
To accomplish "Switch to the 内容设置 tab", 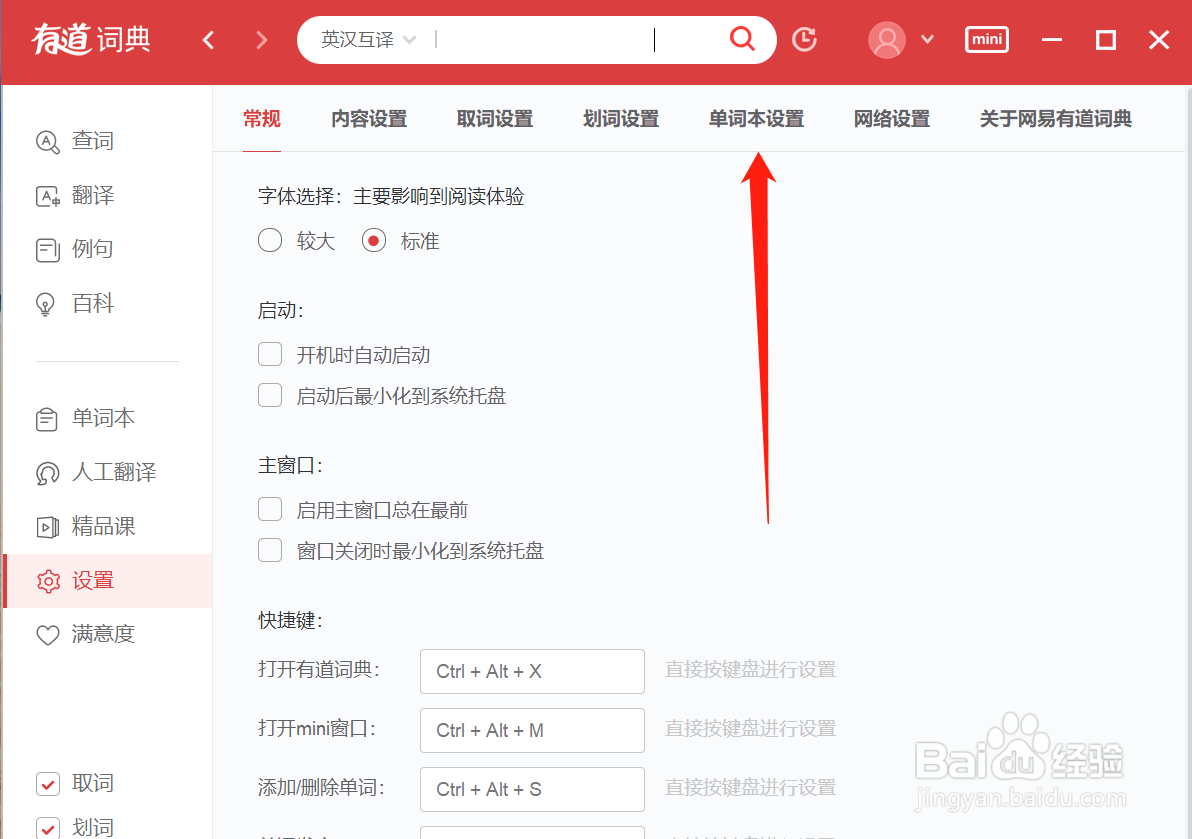I will coord(369,119).
